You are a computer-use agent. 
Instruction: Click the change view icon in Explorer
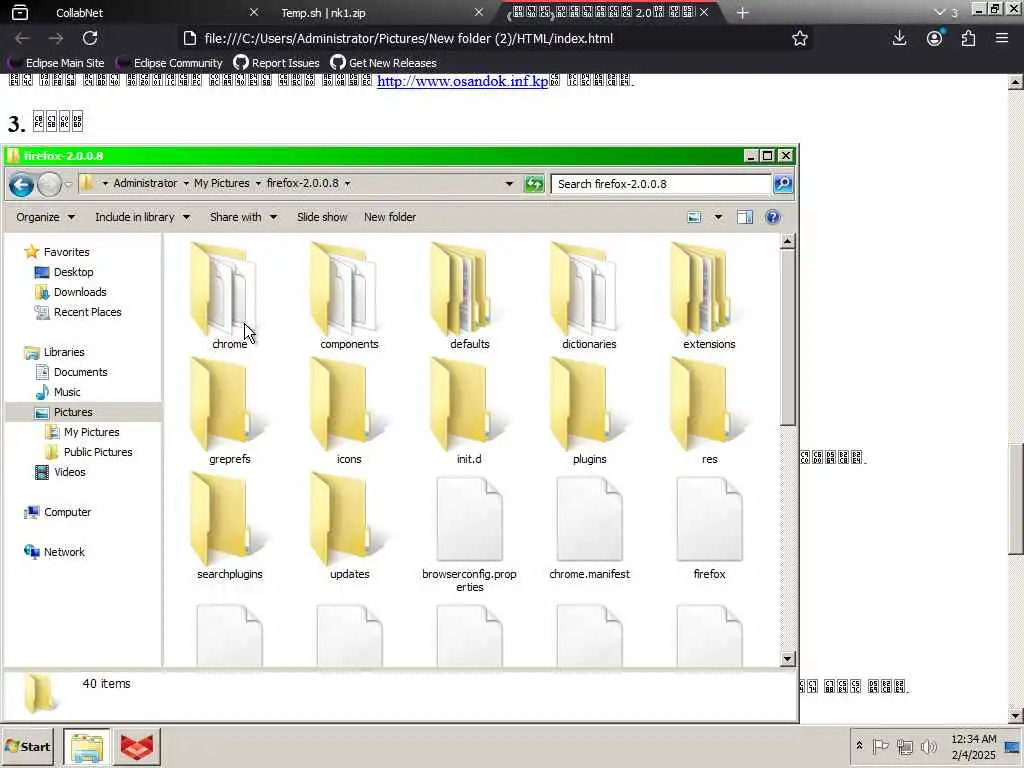694,217
